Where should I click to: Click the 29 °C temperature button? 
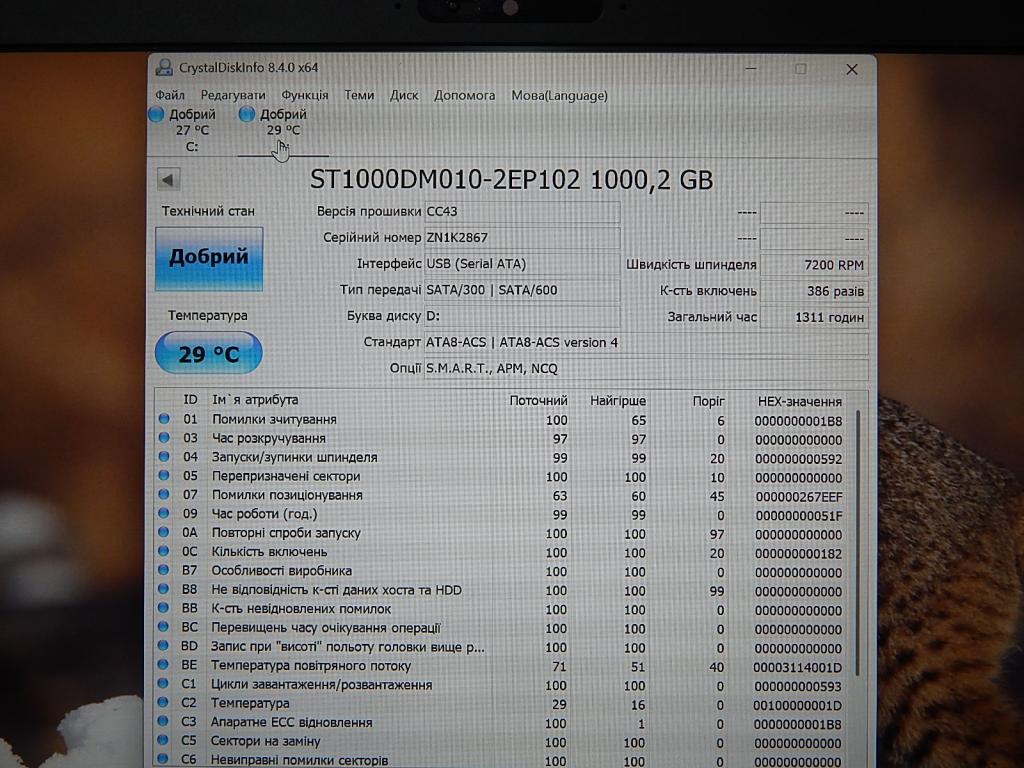(x=209, y=354)
